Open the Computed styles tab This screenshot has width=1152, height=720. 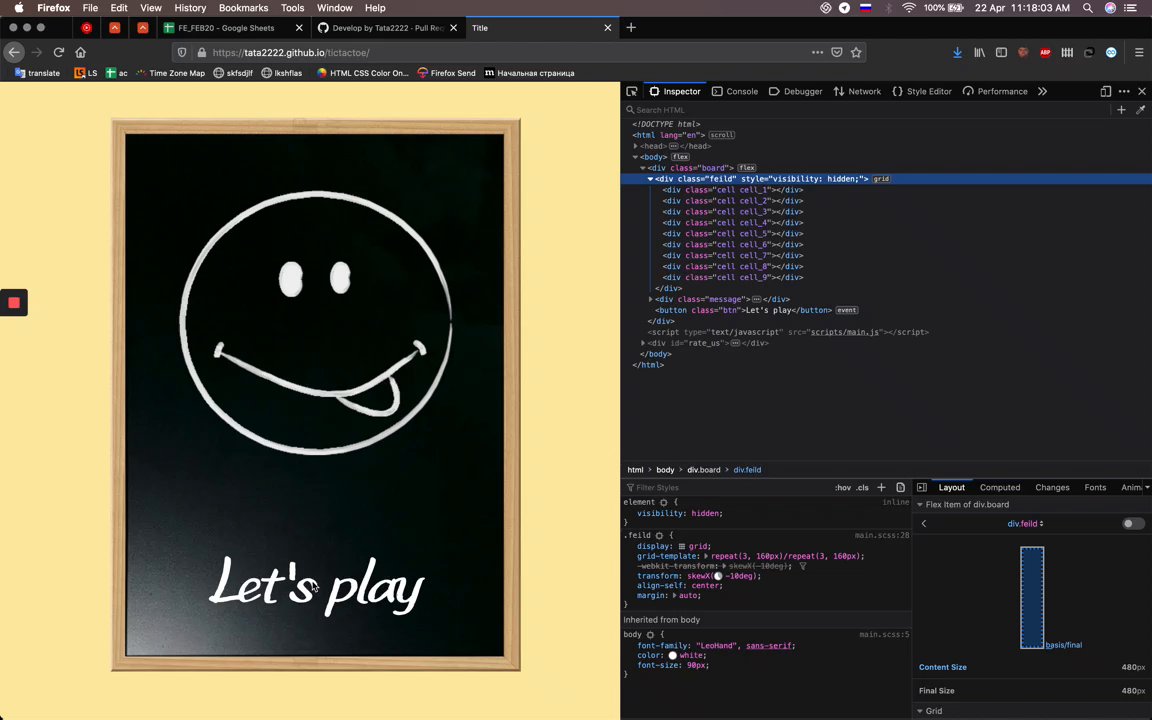(999, 487)
